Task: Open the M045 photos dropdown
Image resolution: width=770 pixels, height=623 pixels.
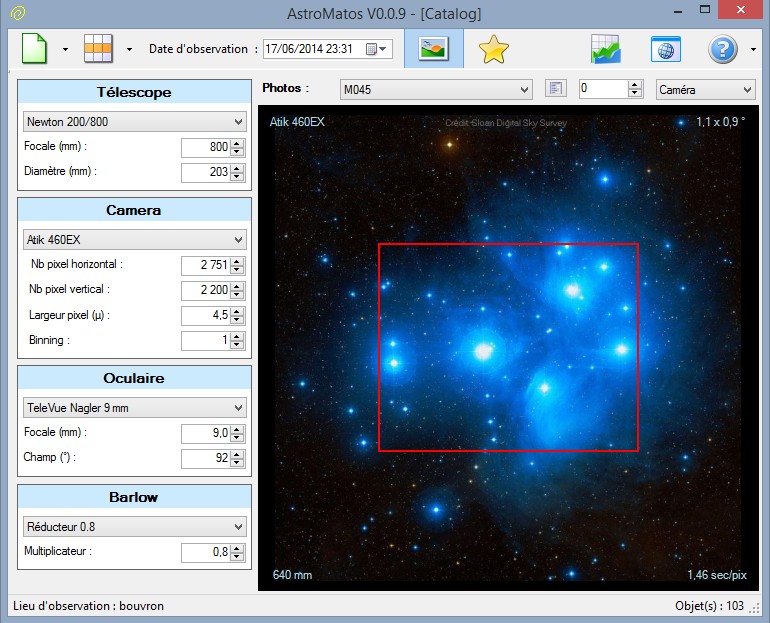Action: (x=436, y=89)
